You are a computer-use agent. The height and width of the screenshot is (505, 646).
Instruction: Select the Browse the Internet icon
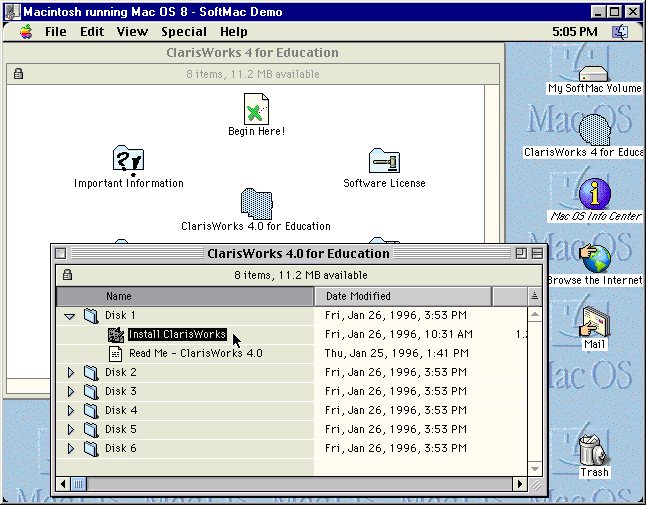click(x=595, y=258)
